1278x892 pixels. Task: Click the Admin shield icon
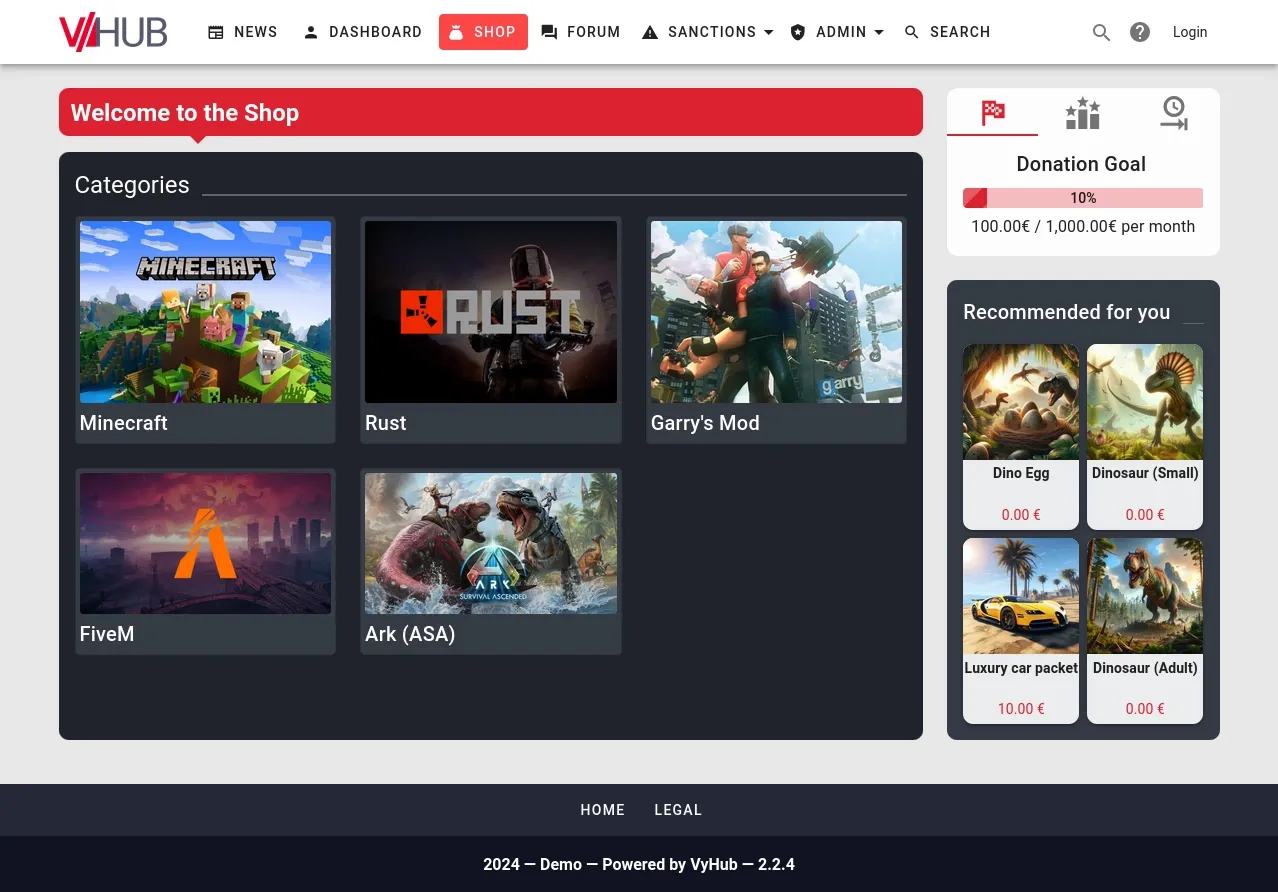798,32
